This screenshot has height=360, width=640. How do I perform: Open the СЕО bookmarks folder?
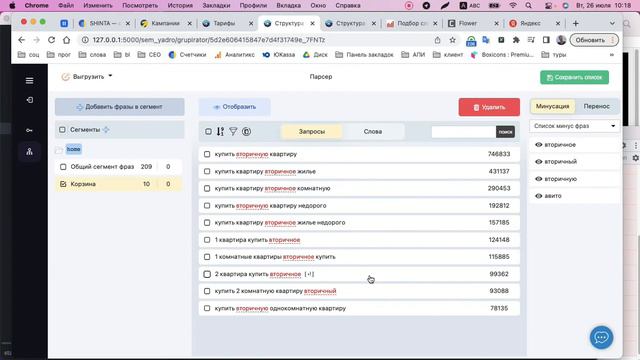[x=149, y=55]
